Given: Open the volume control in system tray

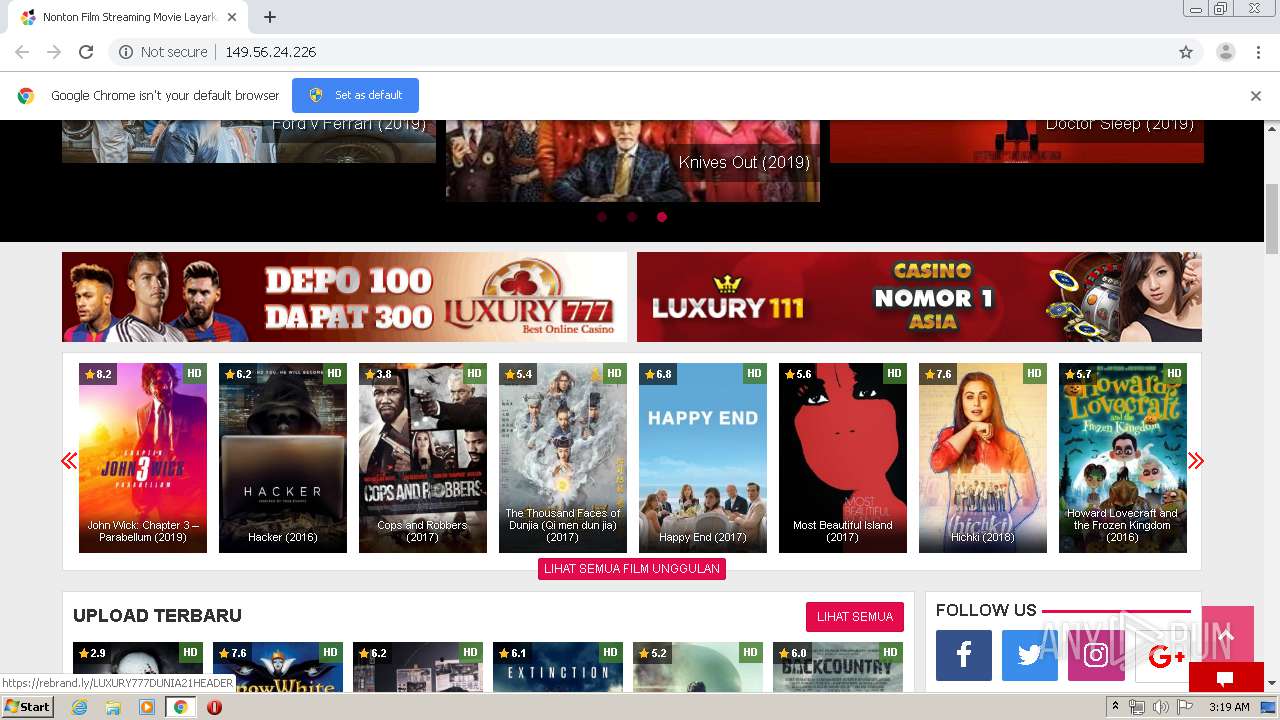Looking at the screenshot, I should click(1160, 707).
